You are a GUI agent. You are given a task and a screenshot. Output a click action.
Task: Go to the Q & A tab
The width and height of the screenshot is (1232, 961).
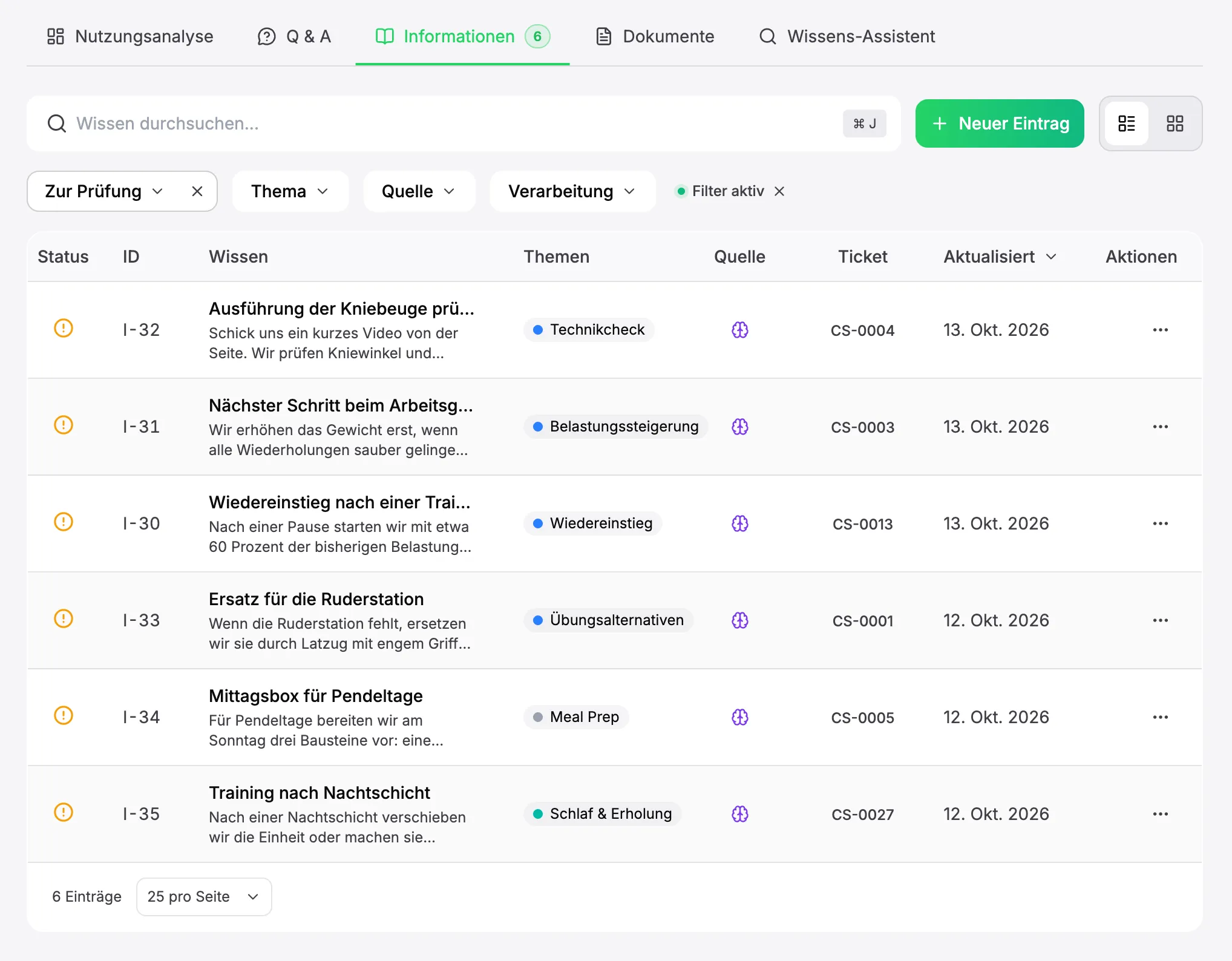(x=295, y=36)
